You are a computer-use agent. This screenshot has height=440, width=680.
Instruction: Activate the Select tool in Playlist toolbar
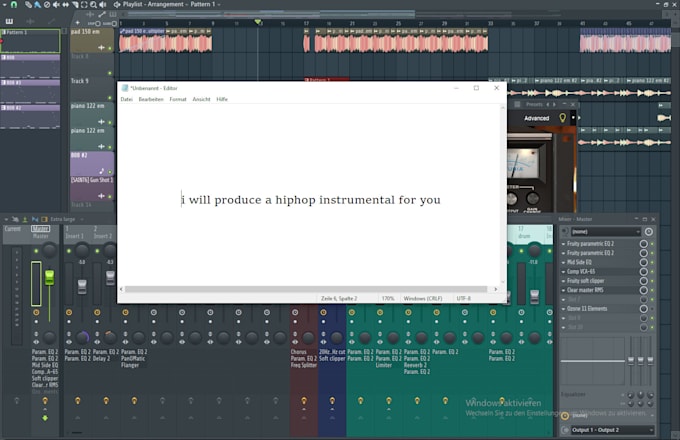pos(84,4)
